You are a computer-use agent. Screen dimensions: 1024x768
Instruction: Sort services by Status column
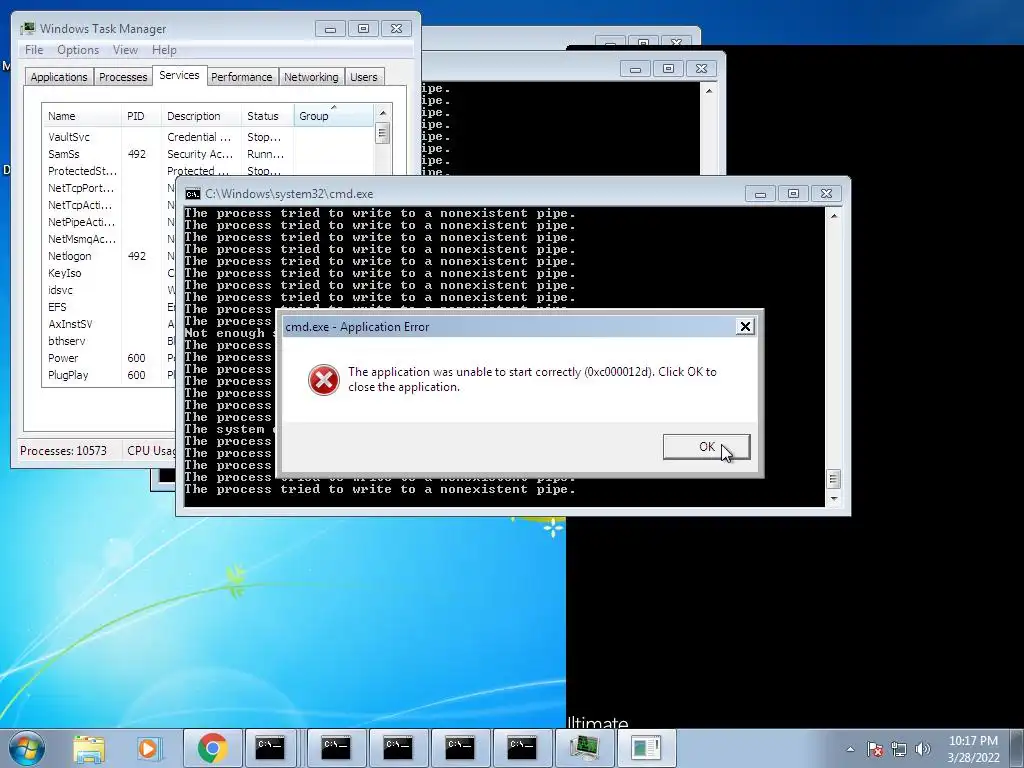[x=268, y=116]
